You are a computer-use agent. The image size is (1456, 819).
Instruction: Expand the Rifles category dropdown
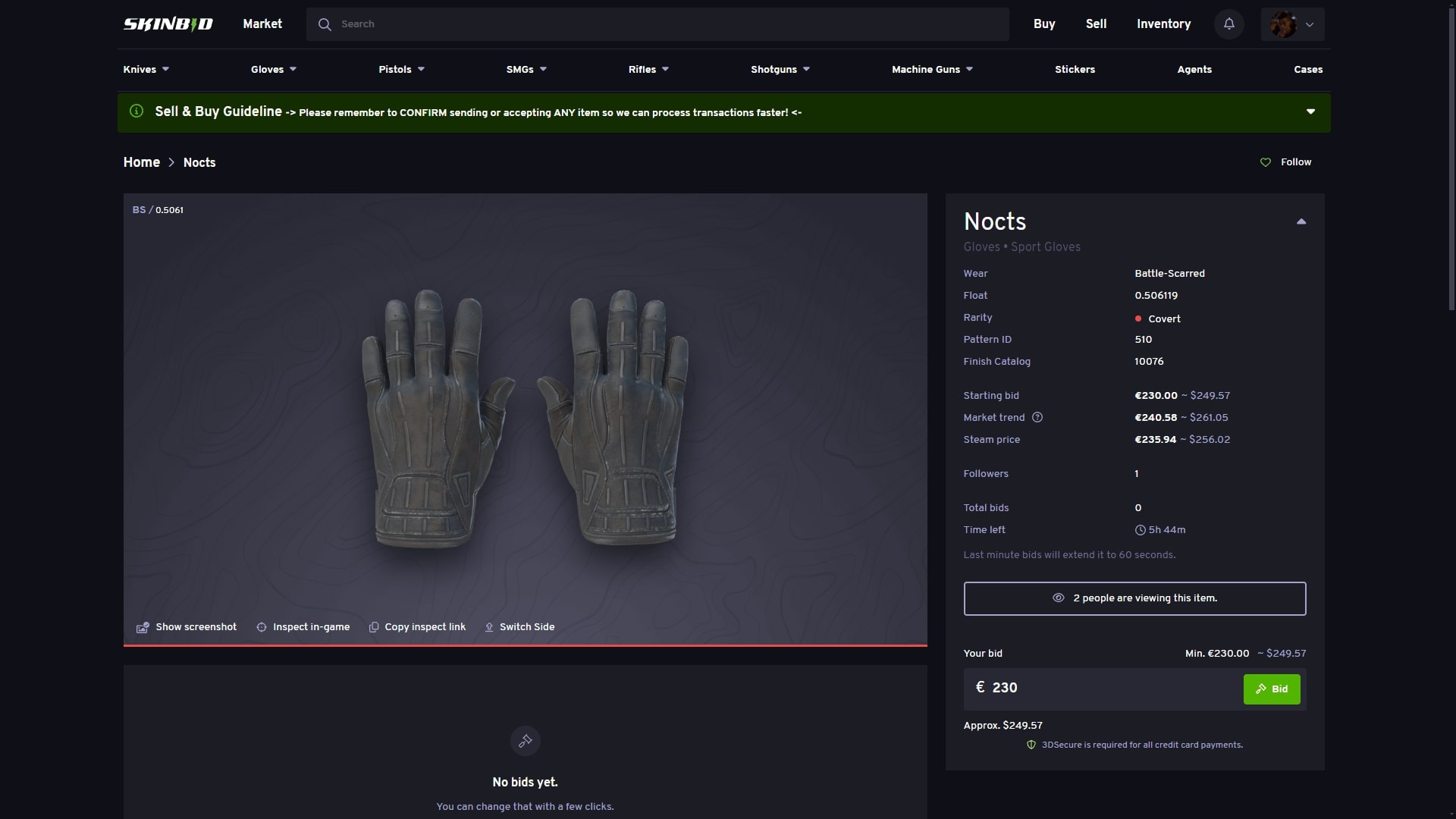click(648, 69)
